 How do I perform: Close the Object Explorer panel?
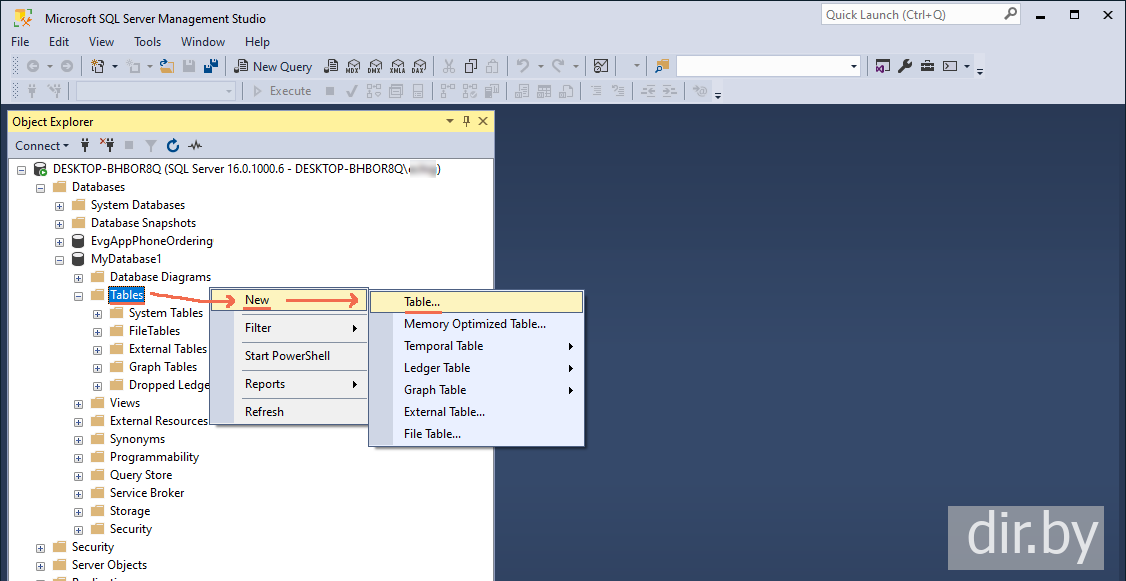(x=484, y=121)
